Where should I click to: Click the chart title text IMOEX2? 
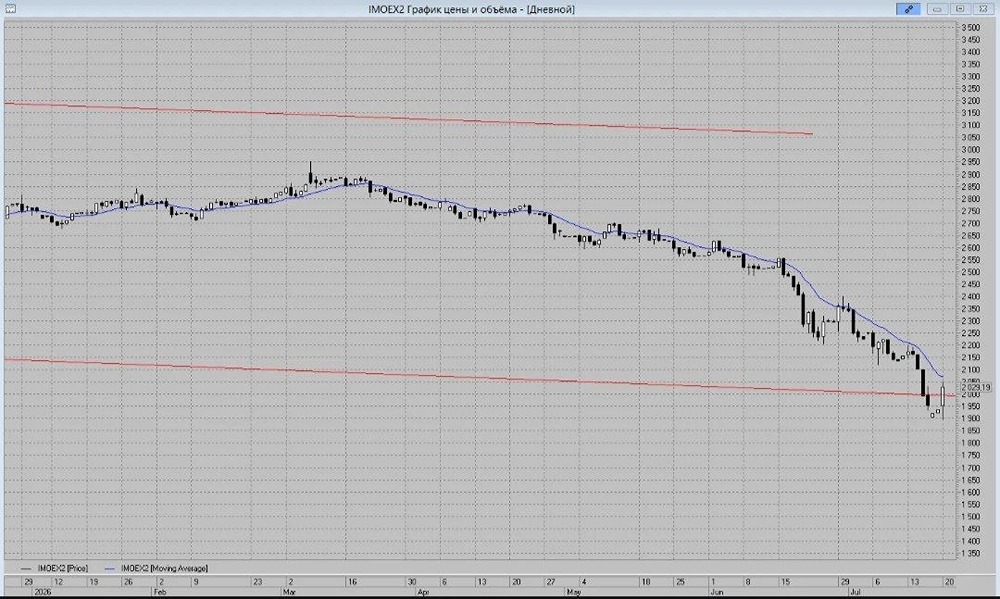point(386,9)
